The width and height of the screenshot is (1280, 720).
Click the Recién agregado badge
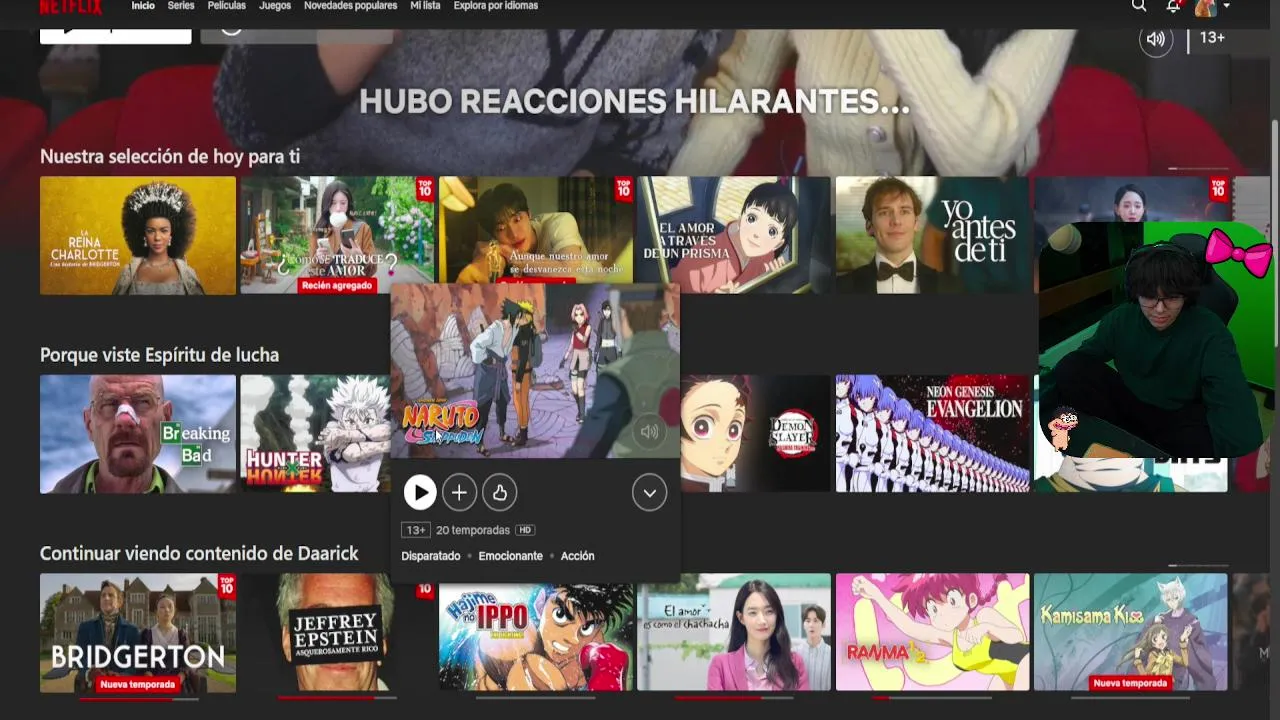coord(337,286)
